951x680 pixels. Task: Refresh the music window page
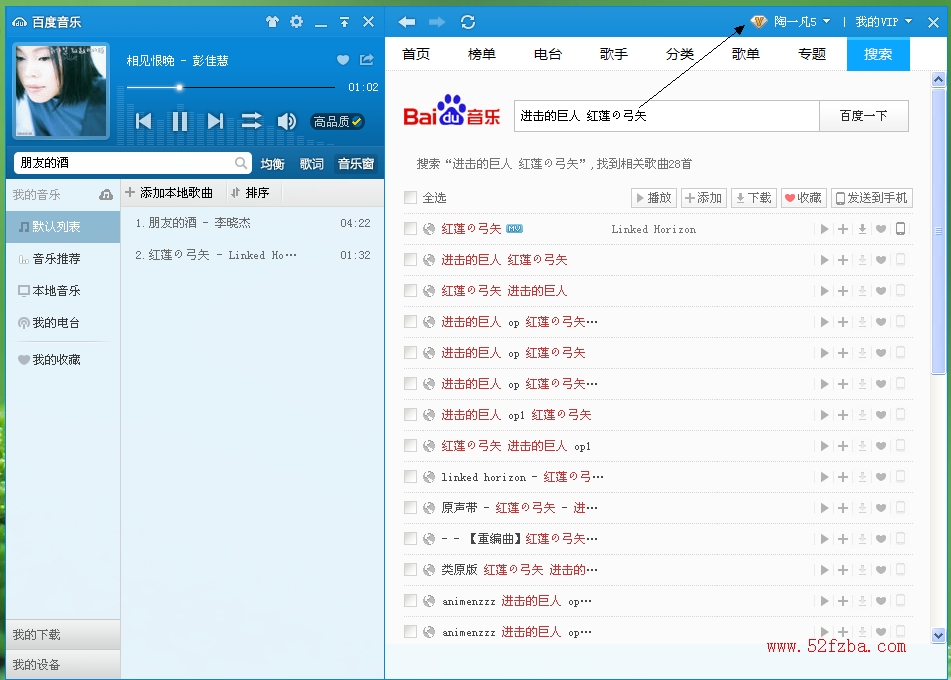[x=468, y=22]
